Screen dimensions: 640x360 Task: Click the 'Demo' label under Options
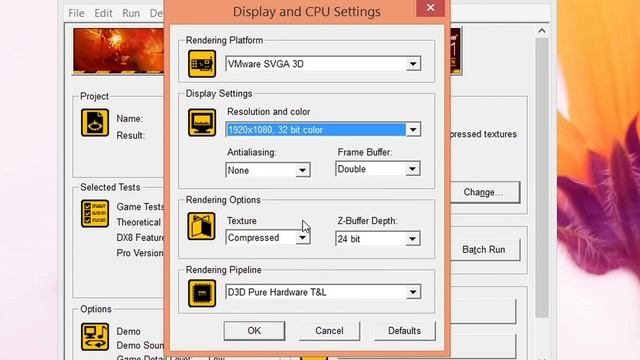pos(128,331)
